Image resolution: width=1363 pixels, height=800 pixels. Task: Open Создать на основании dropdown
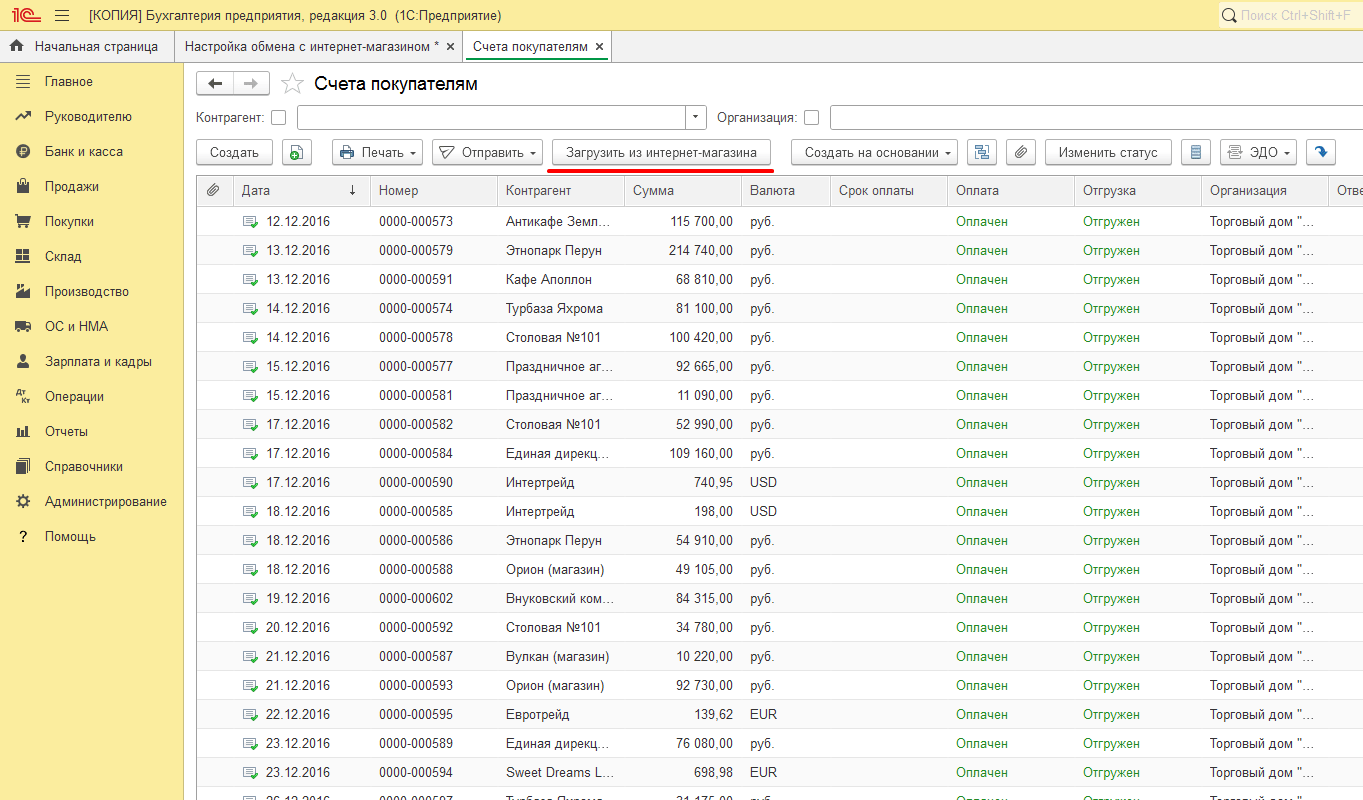[875, 152]
